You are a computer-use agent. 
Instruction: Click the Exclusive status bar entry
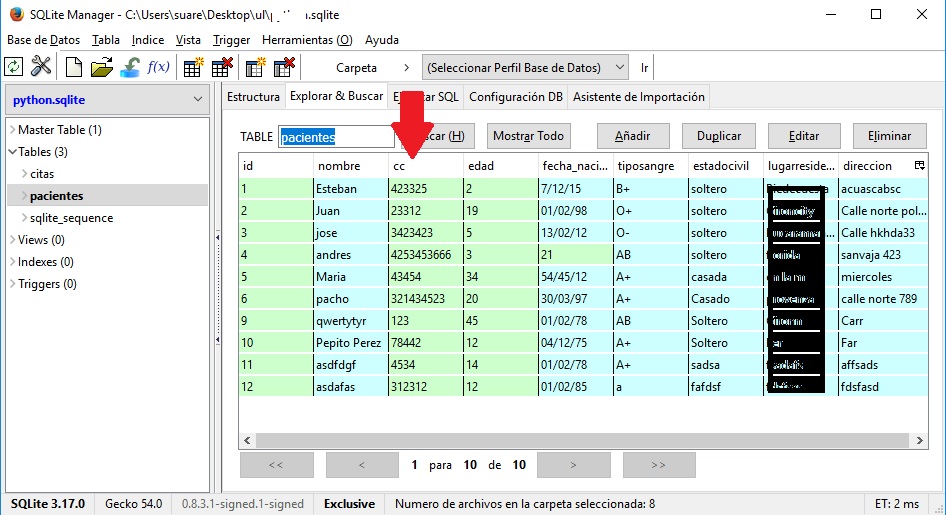tap(349, 504)
